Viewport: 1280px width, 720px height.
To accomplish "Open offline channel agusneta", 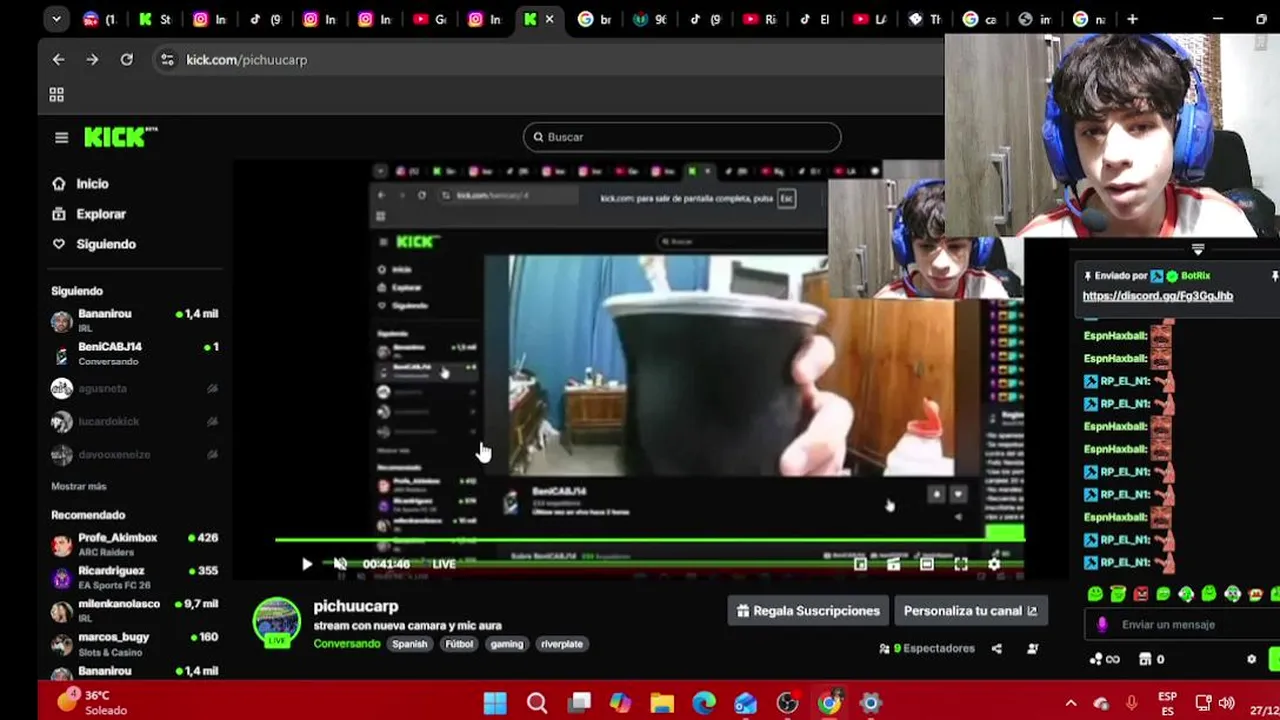I will pos(135,388).
